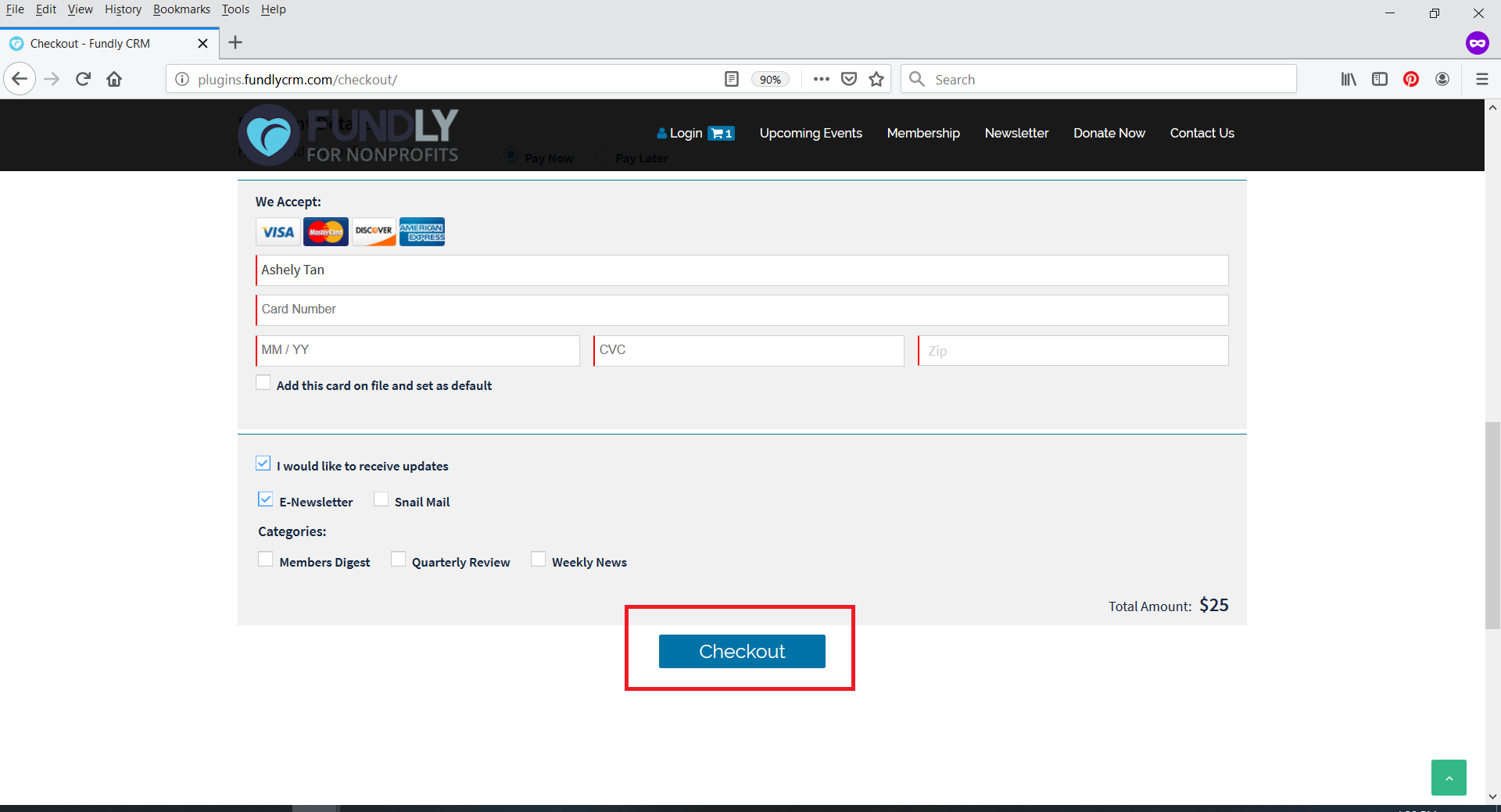Jump to top with green arrow button

click(x=1449, y=778)
